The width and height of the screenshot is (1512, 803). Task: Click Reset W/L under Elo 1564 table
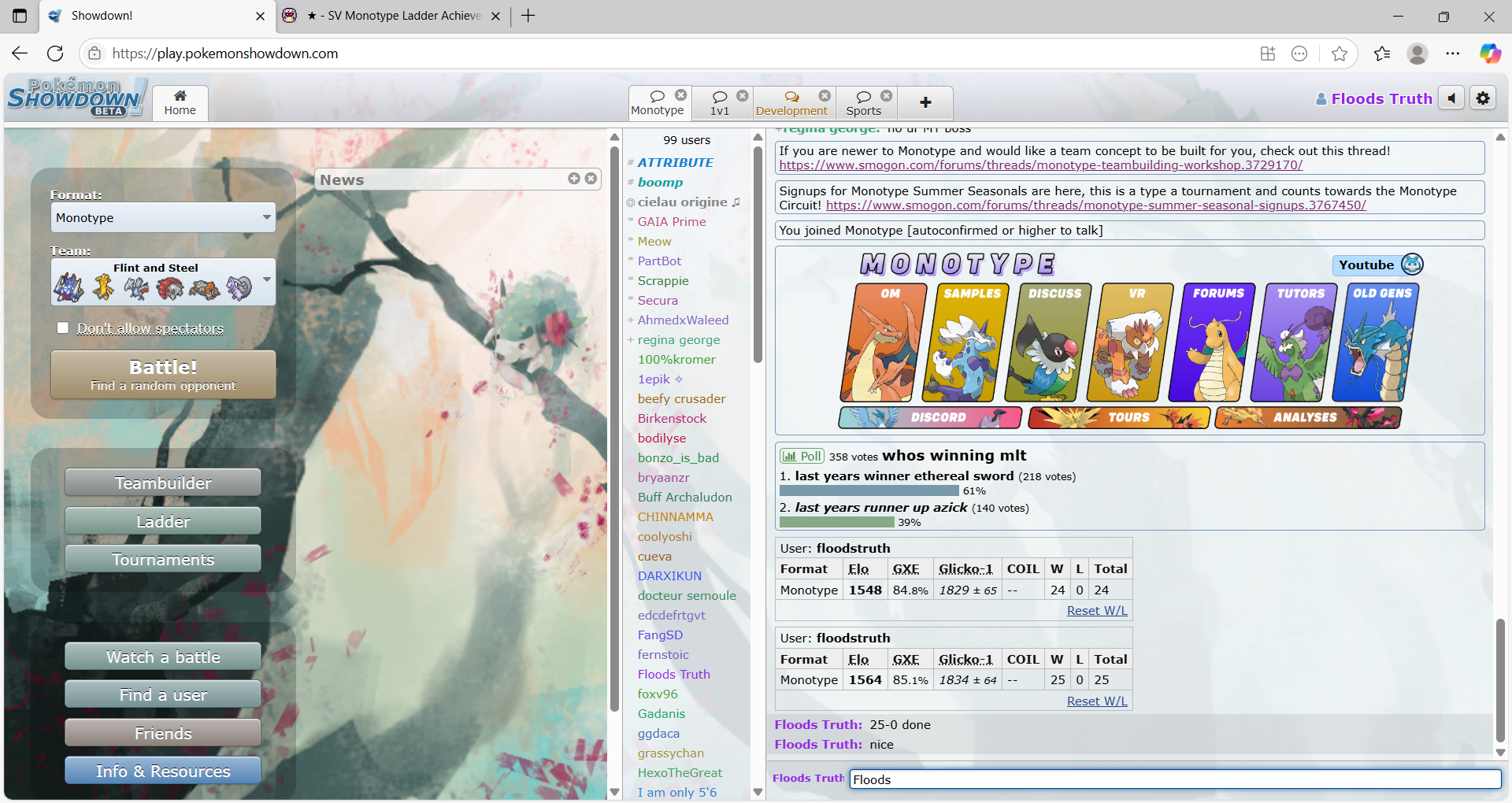pos(1097,701)
